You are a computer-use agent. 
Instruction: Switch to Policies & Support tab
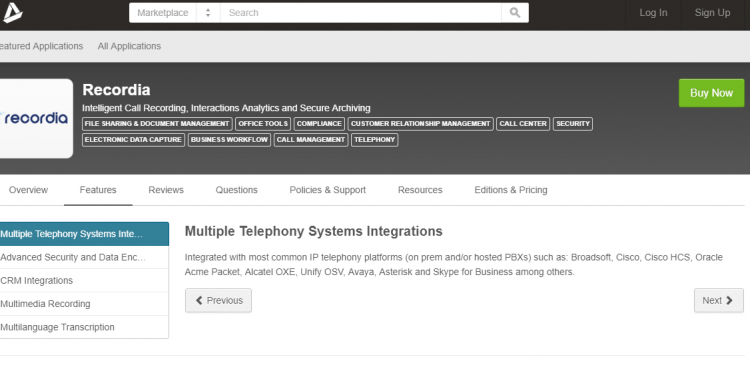coord(328,190)
